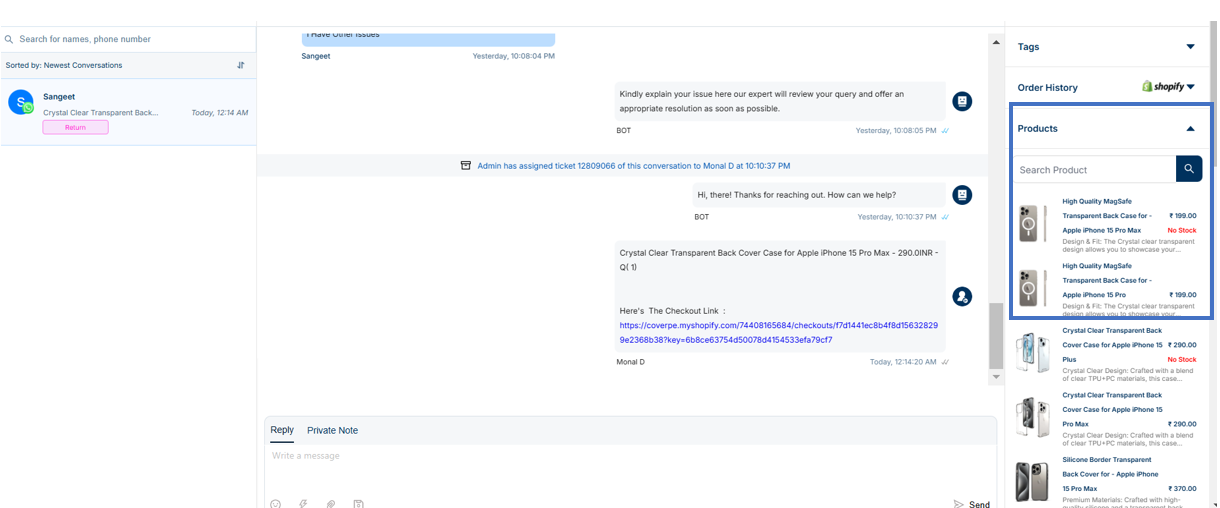
Task: Click the chat vertical scrollbar thumb
Action: coord(995,336)
